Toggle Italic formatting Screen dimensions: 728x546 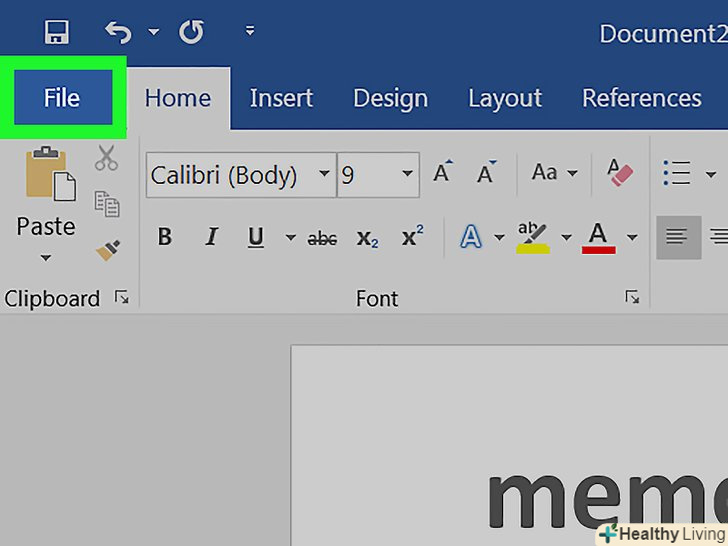[212, 237]
